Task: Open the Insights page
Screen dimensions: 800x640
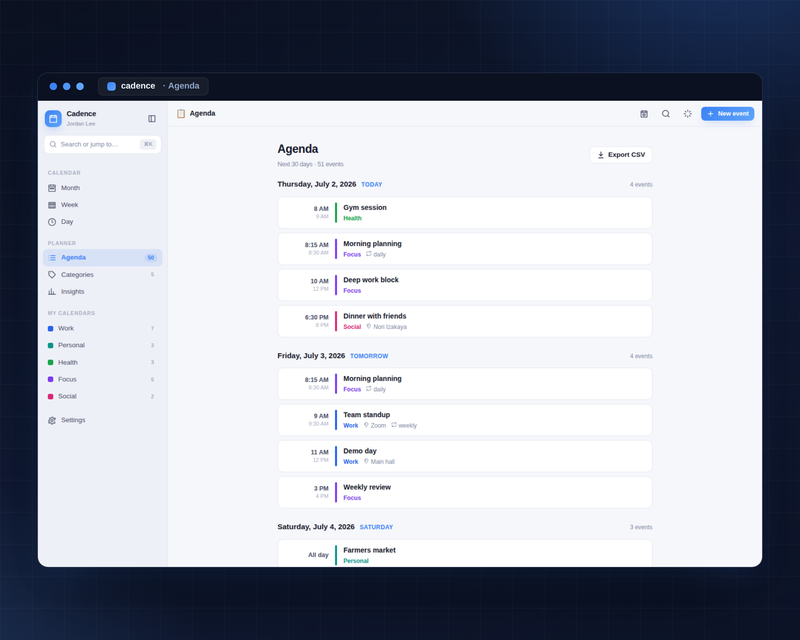Action: (x=103, y=291)
